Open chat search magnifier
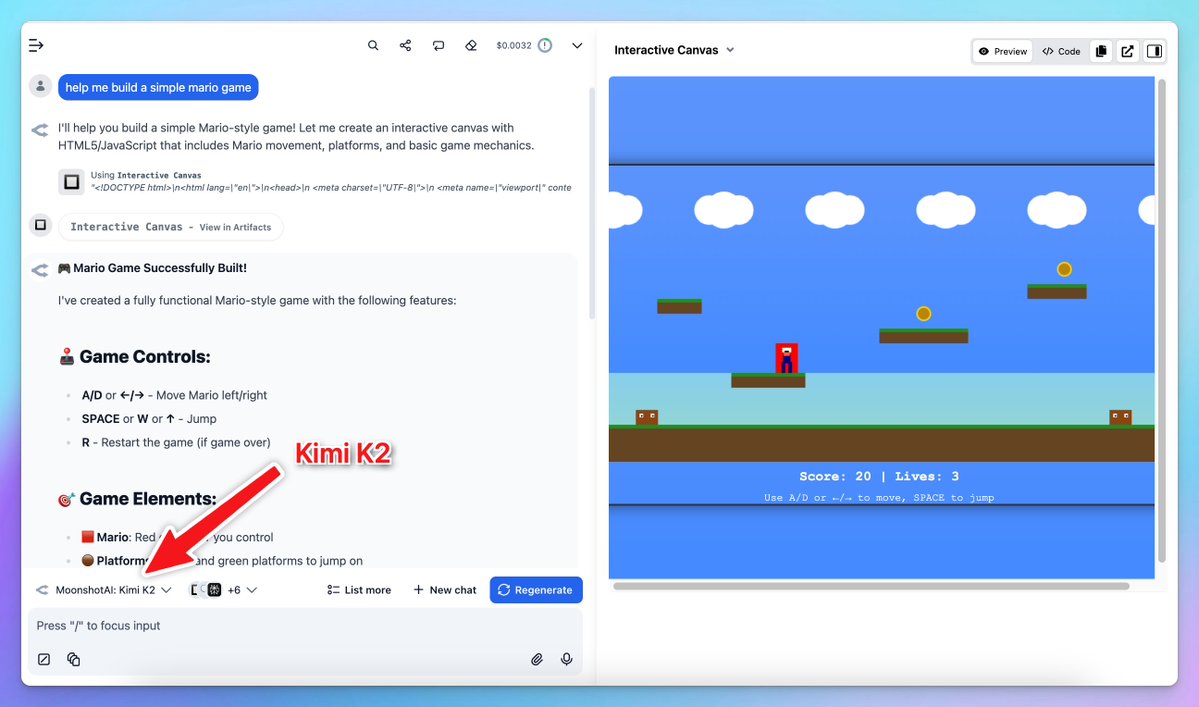The height and width of the screenshot is (707, 1199). [373, 46]
